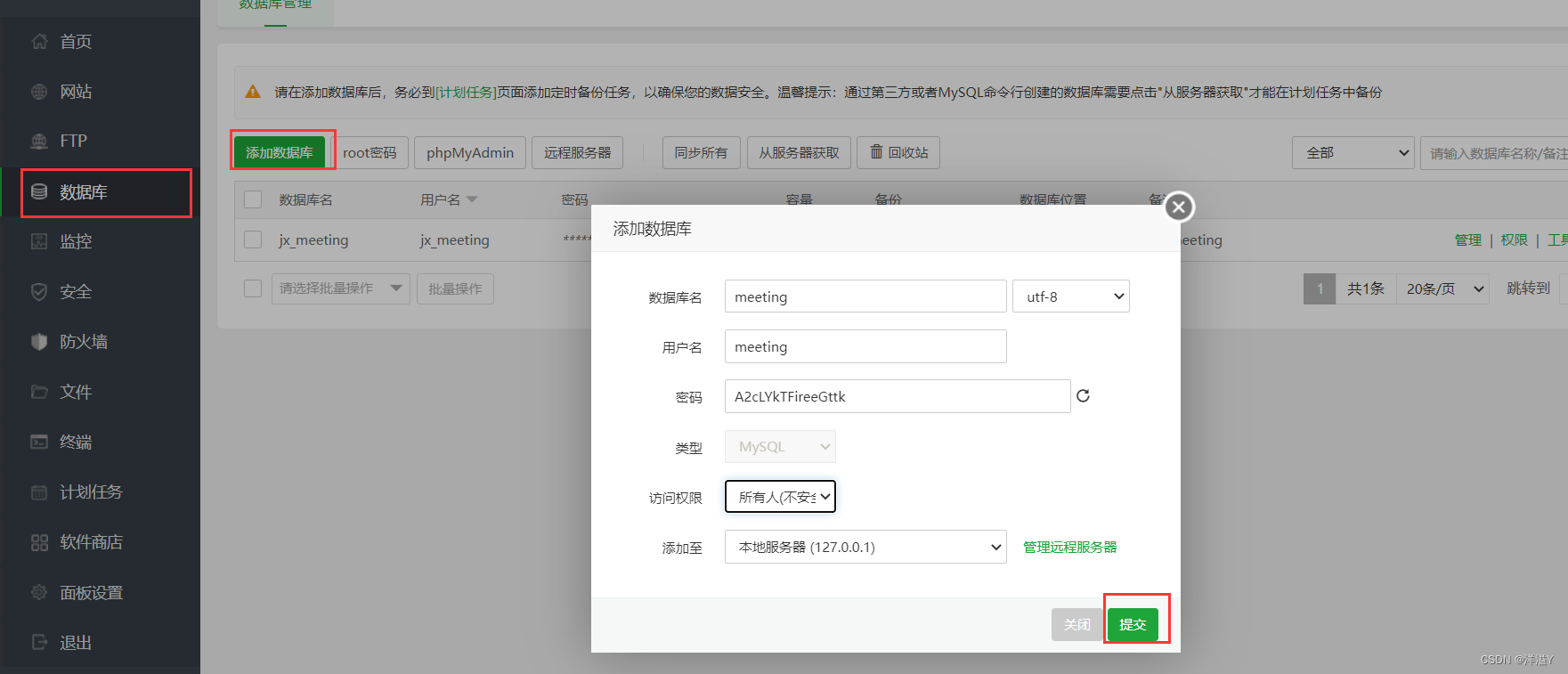Screen dimensions: 1568x674
Task: Click the monitor icon beside 监控
Action: pyautogui.click(x=39, y=241)
